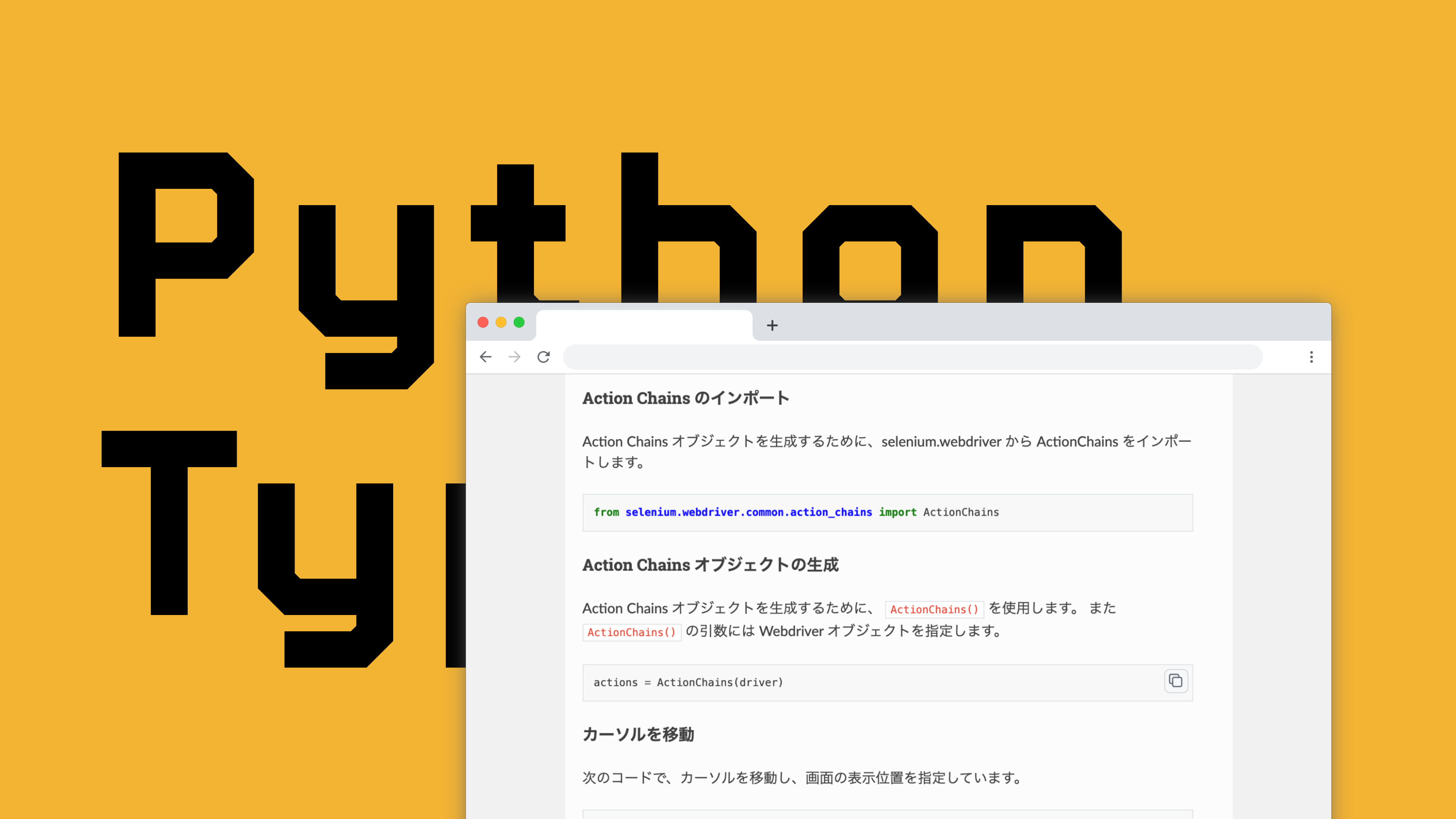This screenshot has width=1456, height=819.
Task: Click the カーソルを移動 heading
Action: click(638, 734)
